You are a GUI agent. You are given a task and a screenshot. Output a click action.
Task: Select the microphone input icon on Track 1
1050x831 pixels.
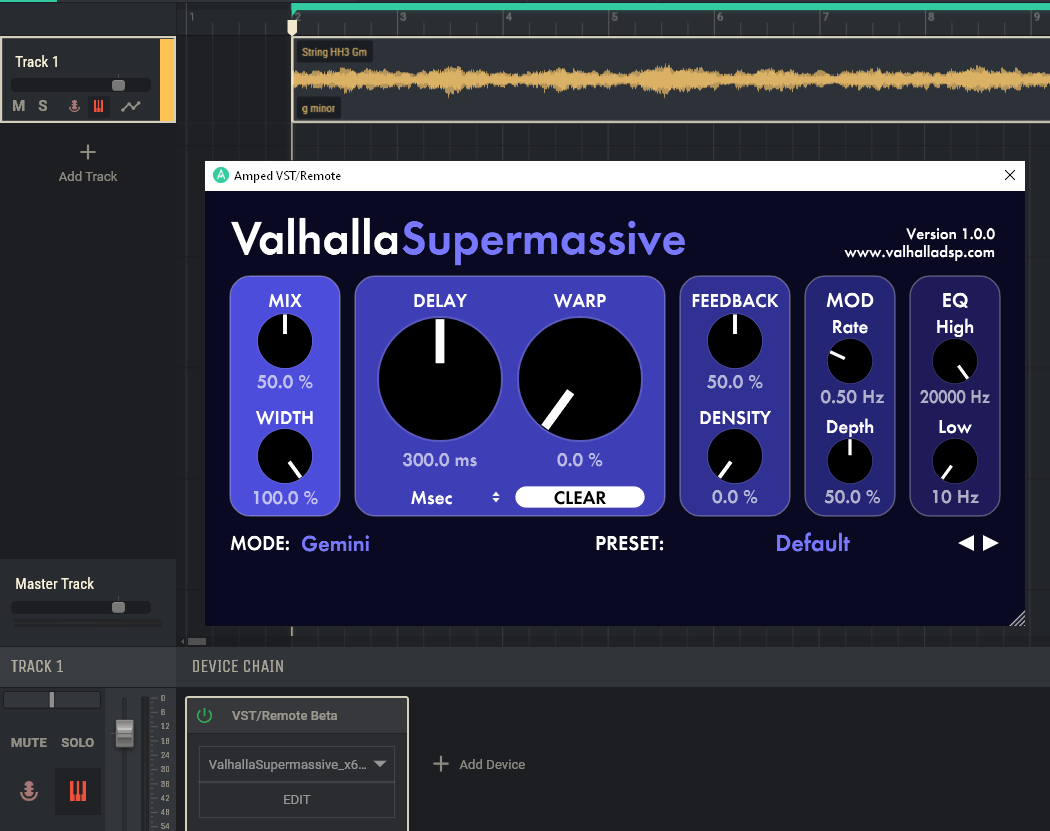coord(74,105)
